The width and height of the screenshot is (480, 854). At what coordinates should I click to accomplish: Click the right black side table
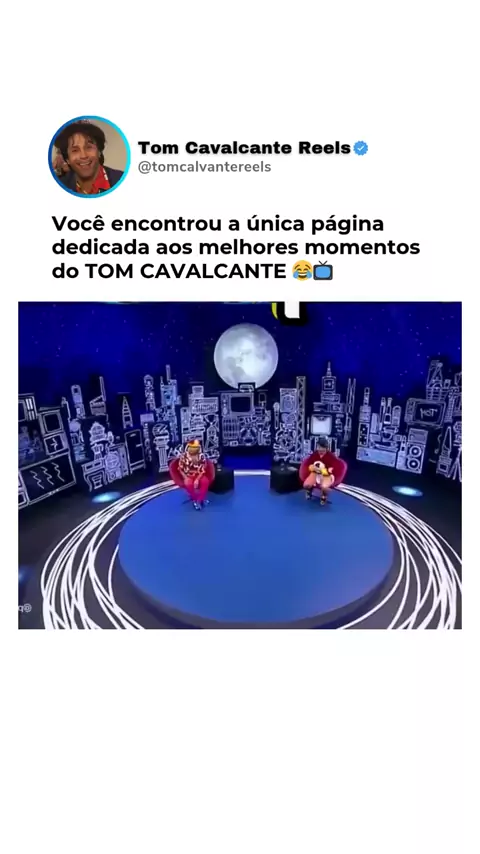pyautogui.click(x=285, y=478)
